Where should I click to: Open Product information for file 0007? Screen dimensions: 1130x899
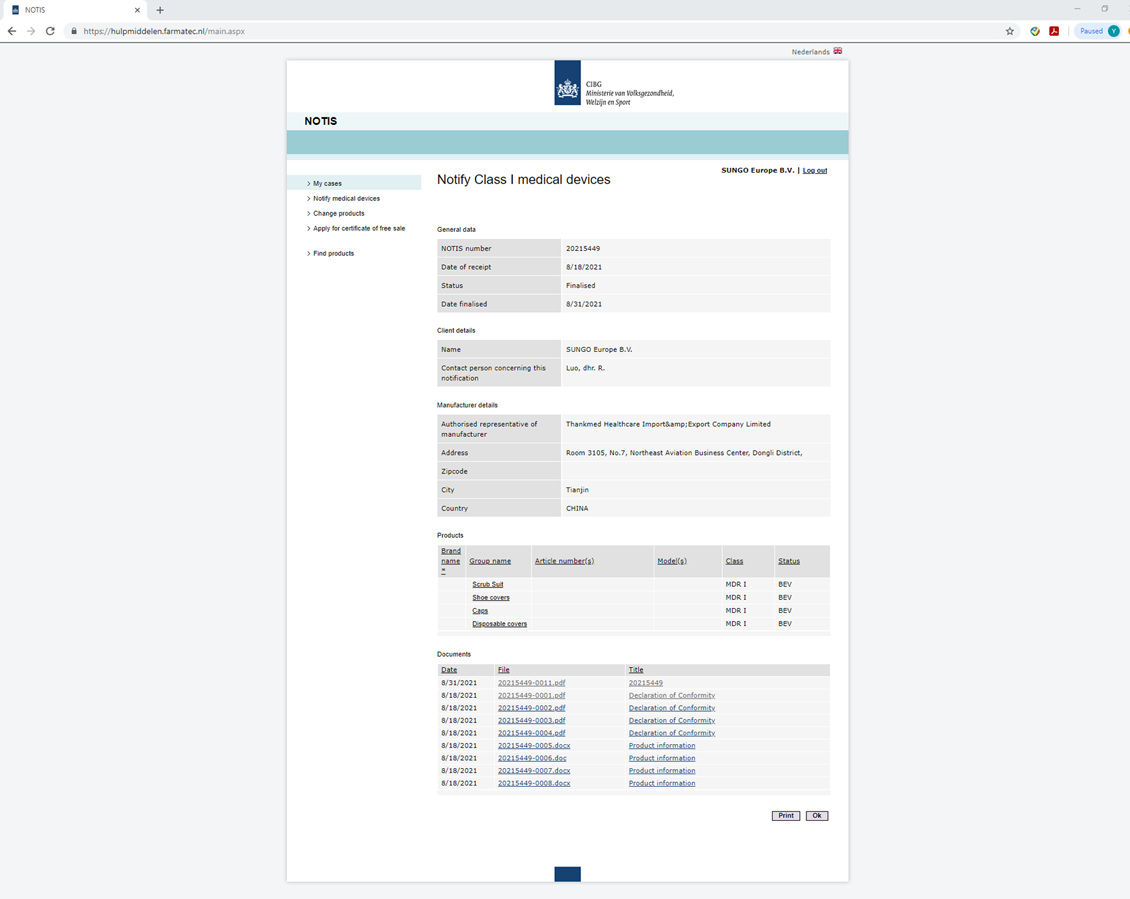(662, 771)
